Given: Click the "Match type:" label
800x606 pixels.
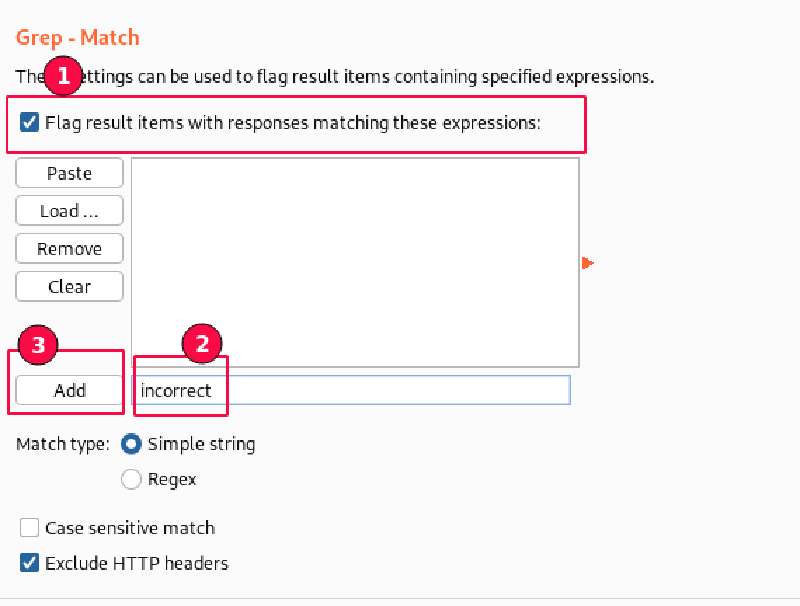Looking at the screenshot, I should [x=63, y=444].
